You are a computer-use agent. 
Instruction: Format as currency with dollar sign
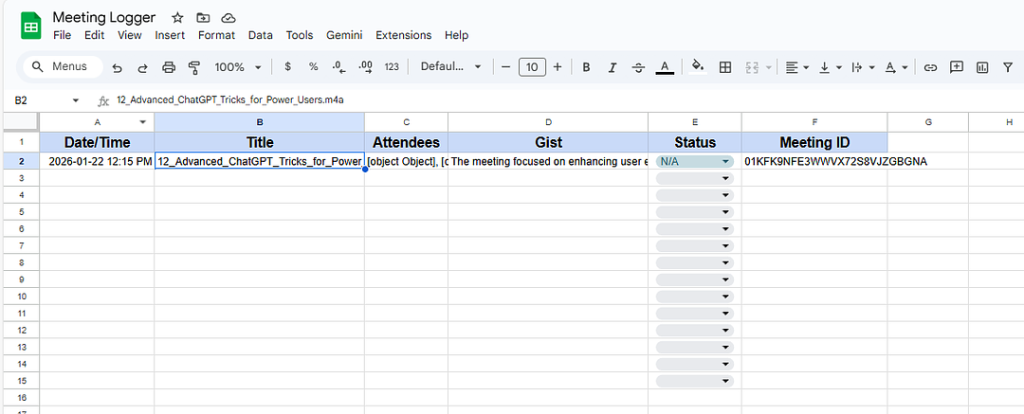pos(288,67)
